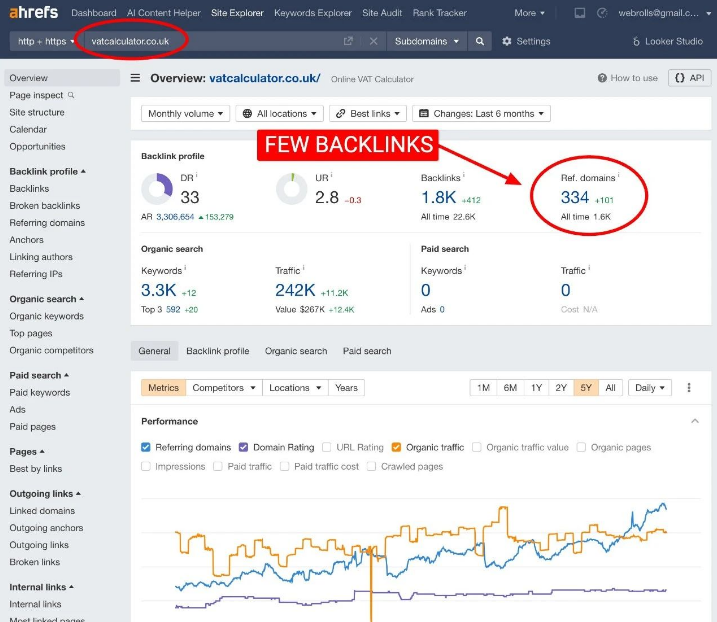
Task: Click info icon next to Ref. domains
Action: click(x=619, y=175)
